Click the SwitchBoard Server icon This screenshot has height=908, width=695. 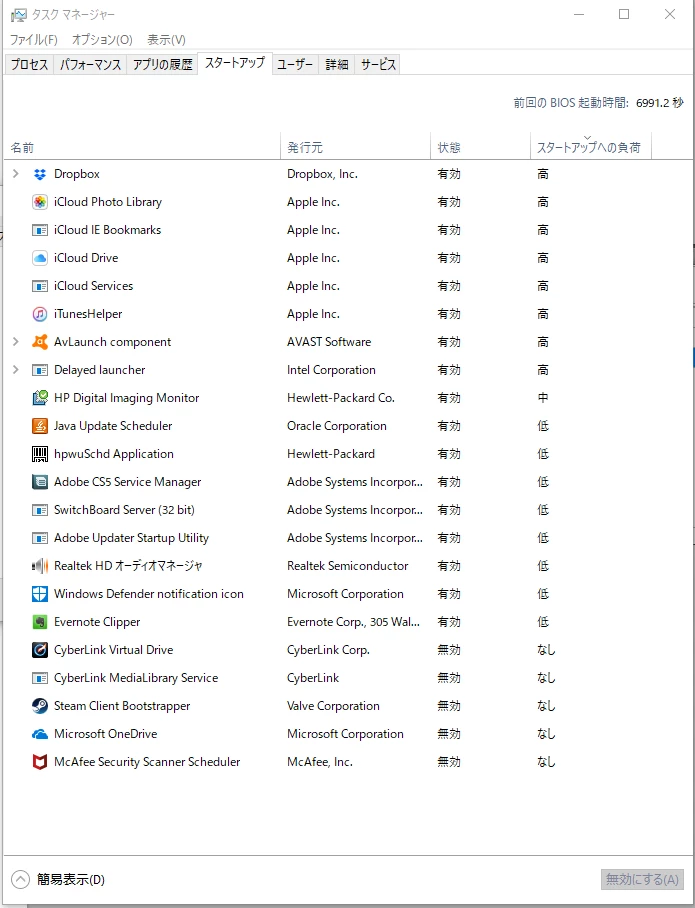39,510
